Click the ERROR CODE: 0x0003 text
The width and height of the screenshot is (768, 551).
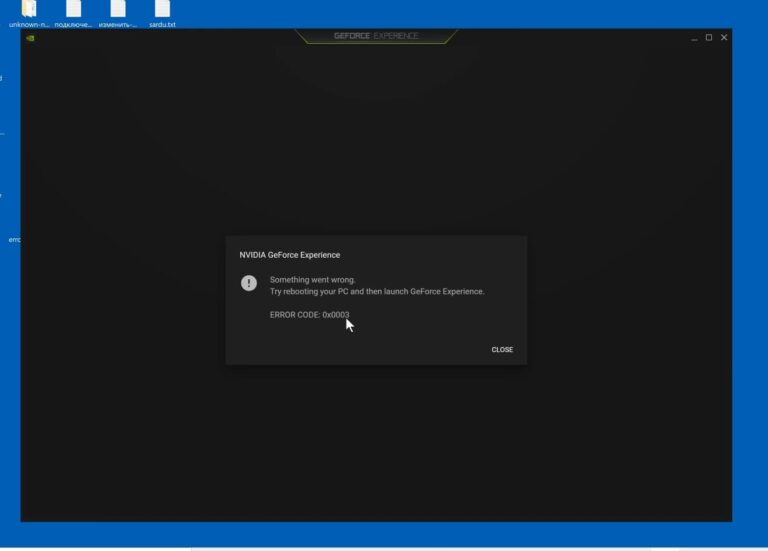point(309,315)
